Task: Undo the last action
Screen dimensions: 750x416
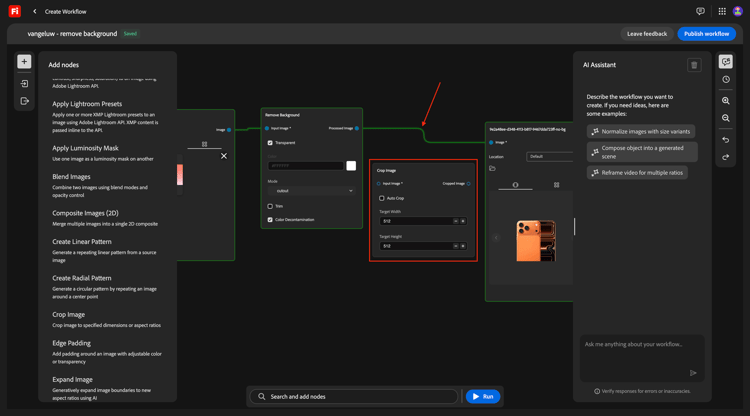Action: 726,140
